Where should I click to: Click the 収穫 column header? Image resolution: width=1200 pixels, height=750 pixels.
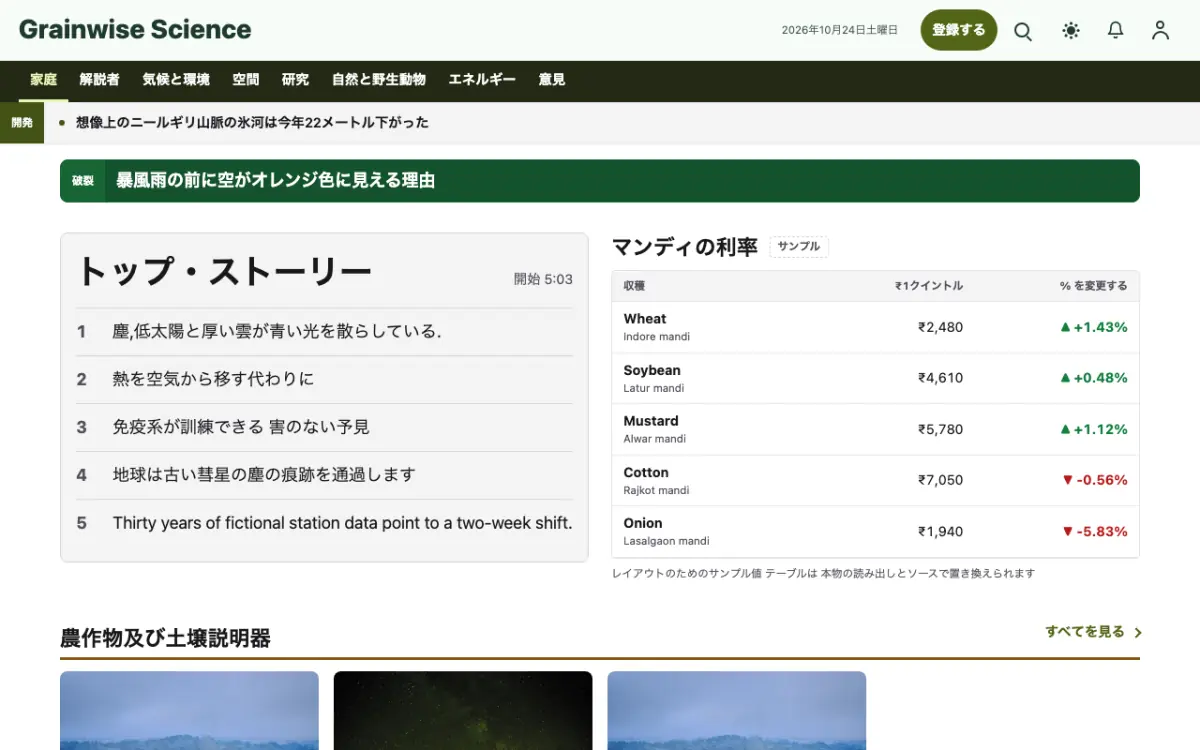point(634,286)
